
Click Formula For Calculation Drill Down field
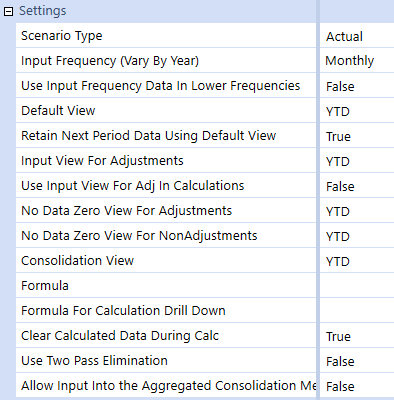(357, 311)
